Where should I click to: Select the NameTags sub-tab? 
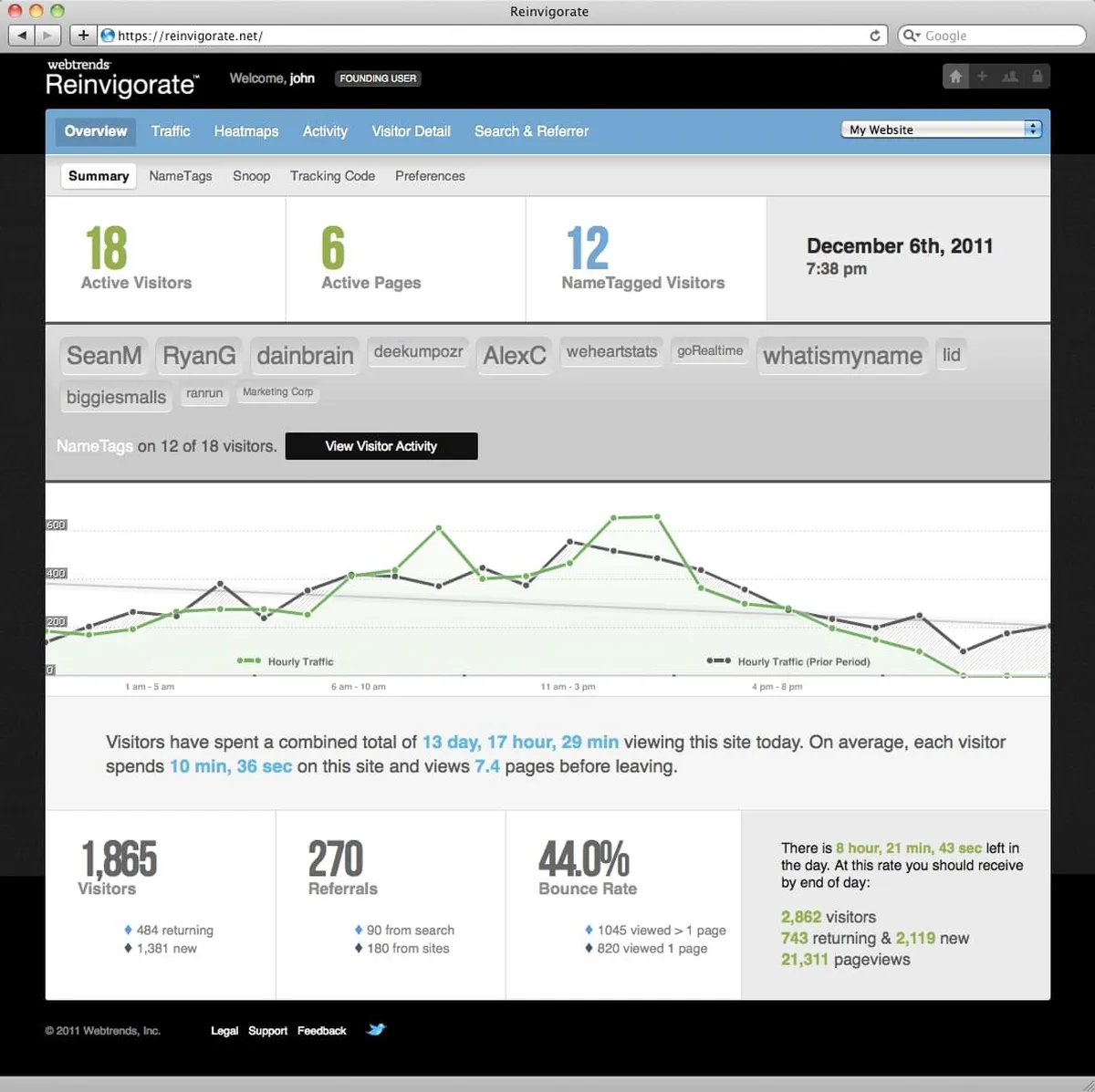pos(181,176)
